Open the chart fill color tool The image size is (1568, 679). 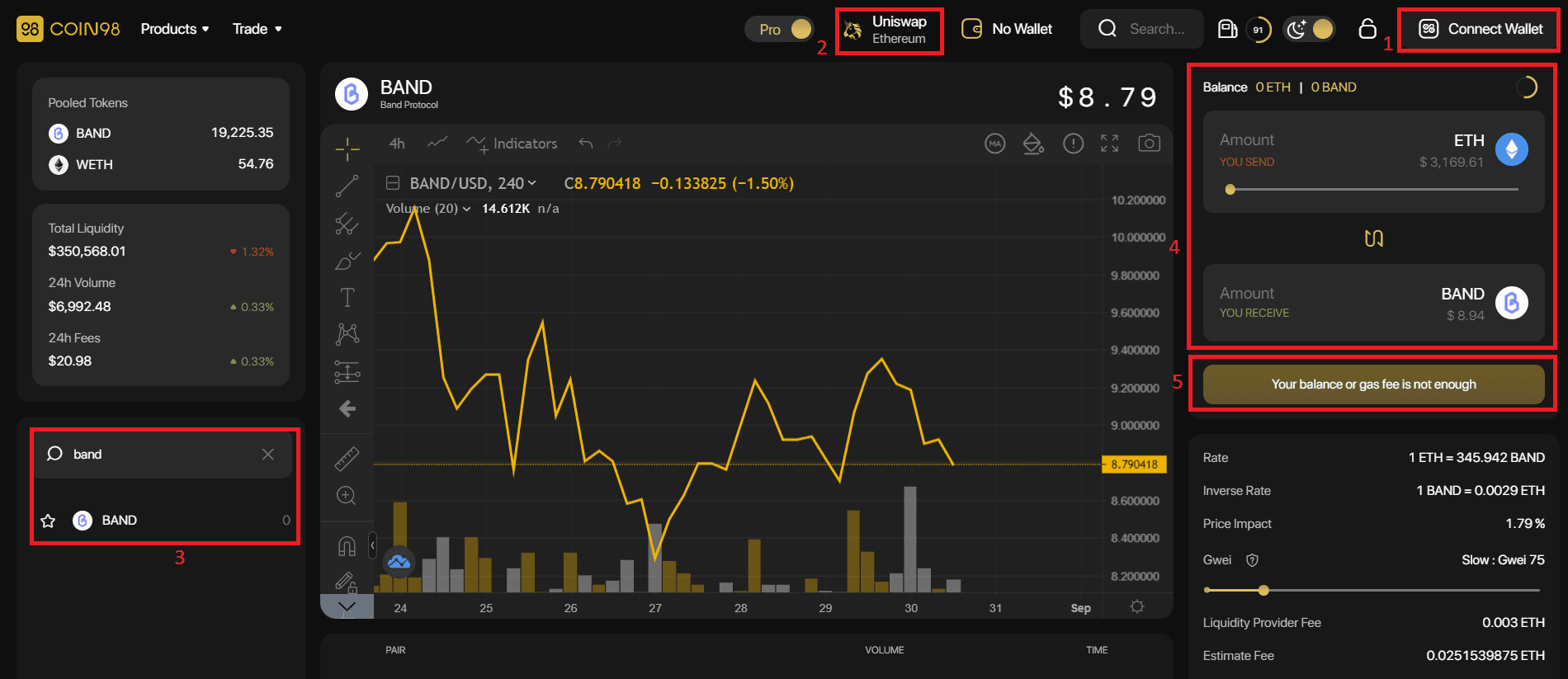1033,144
